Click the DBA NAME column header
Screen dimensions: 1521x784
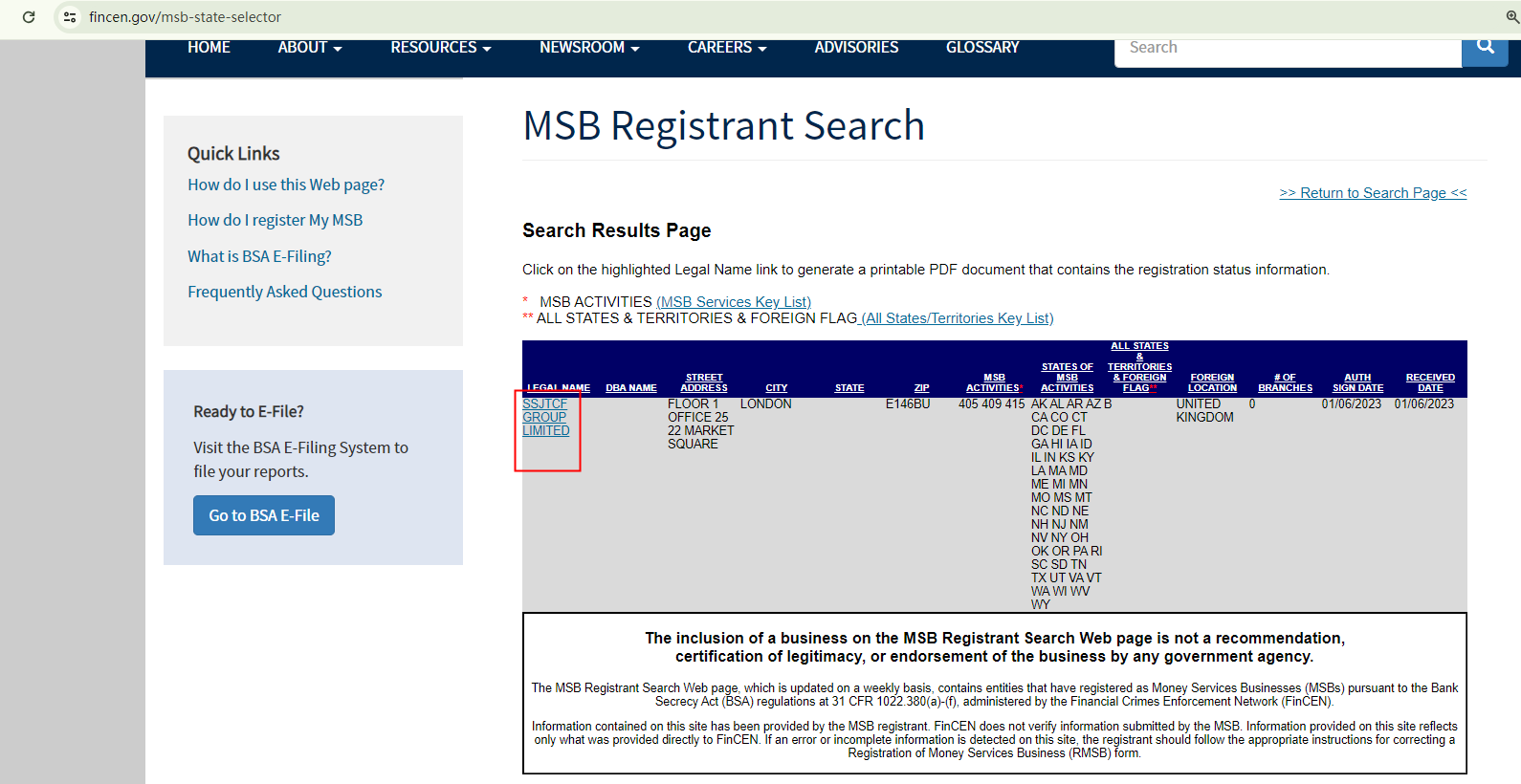(x=631, y=388)
